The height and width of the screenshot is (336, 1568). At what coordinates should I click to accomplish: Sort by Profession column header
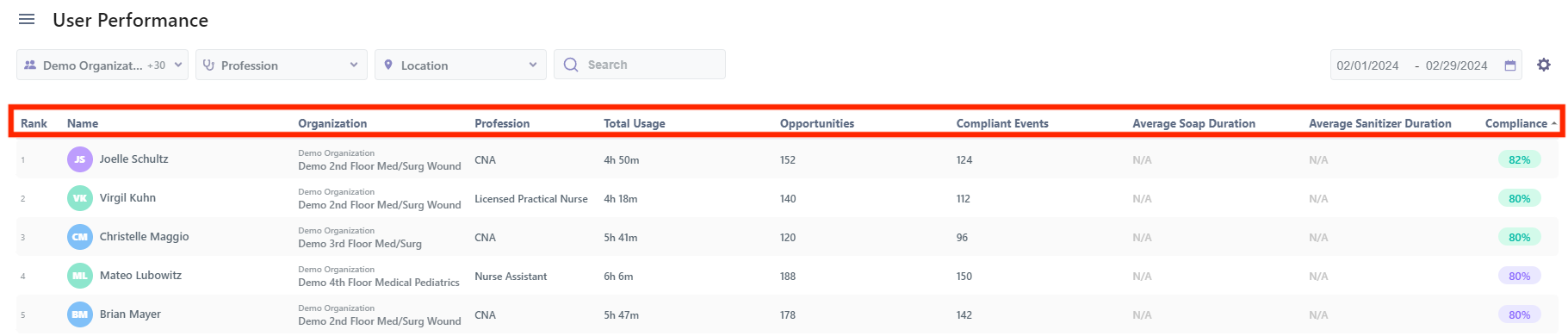pyautogui.click(x=502, y=123)
